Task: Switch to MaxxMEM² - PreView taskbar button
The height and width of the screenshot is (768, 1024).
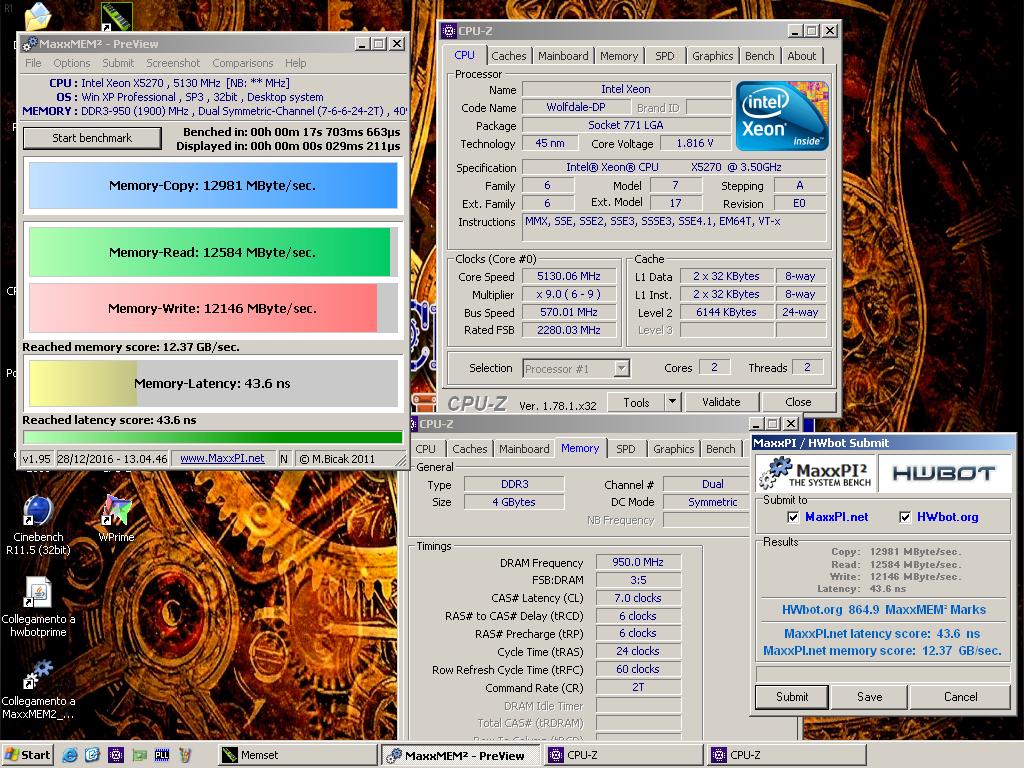Action: (460, 755)
